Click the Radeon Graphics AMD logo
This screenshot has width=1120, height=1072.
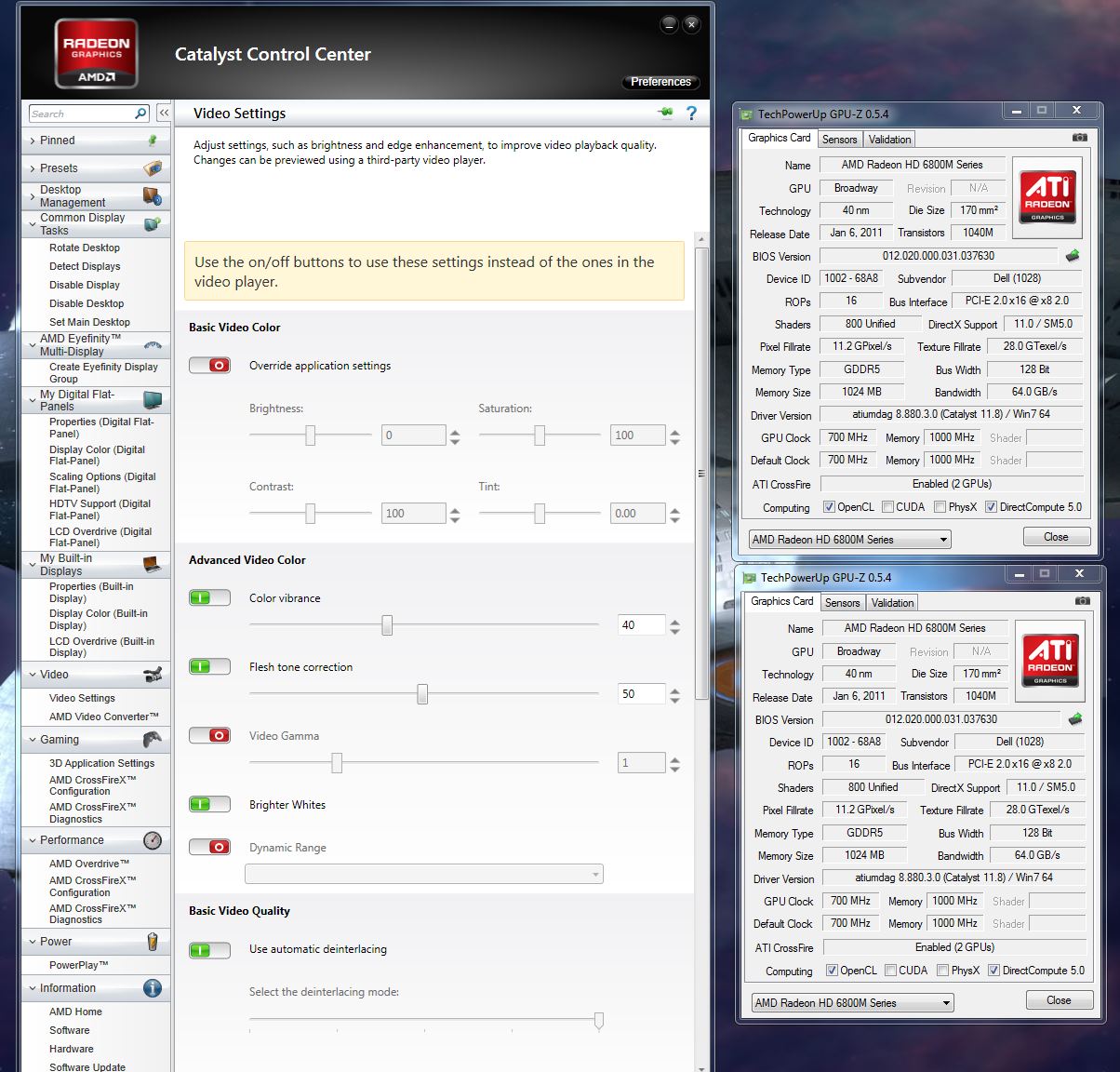pos(97,54)
